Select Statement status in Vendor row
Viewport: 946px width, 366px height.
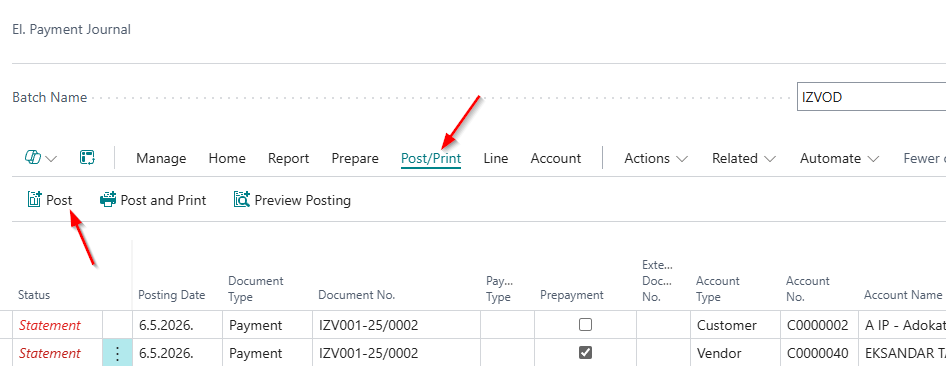click(49, 353)
